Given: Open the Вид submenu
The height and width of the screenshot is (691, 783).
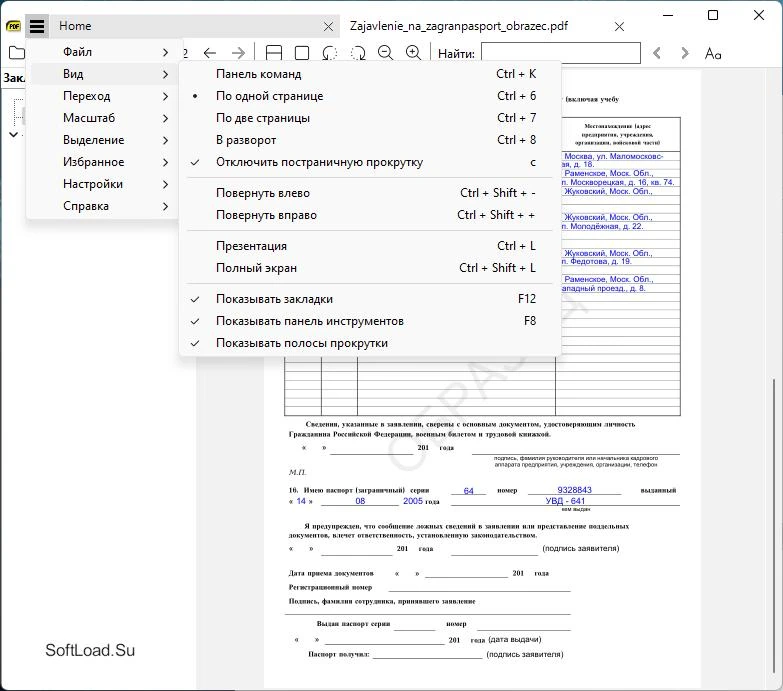Looking at the screenshot, I should 102,74.
